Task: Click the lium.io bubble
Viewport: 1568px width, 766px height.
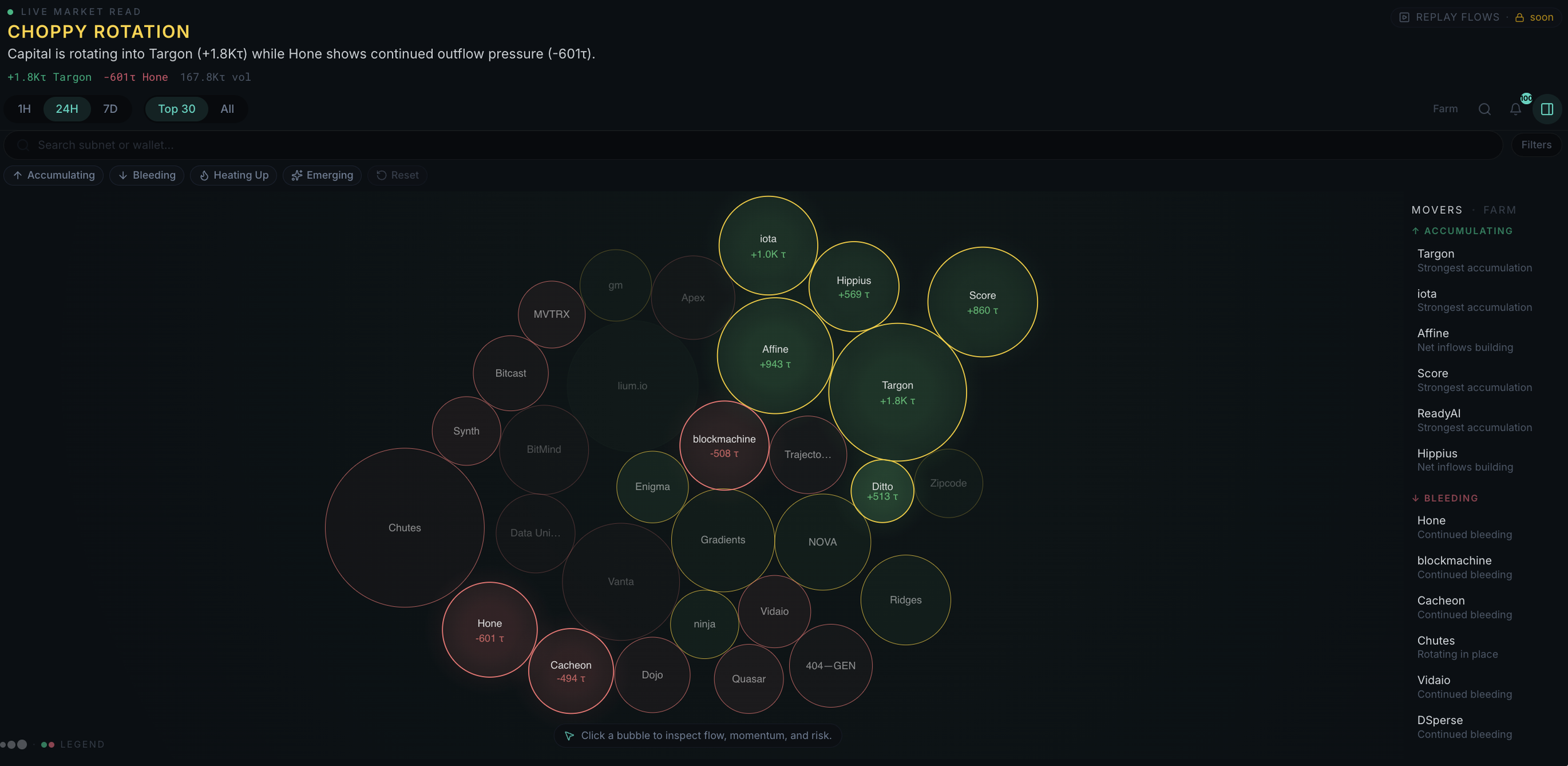Action: [x=632, y=386]
